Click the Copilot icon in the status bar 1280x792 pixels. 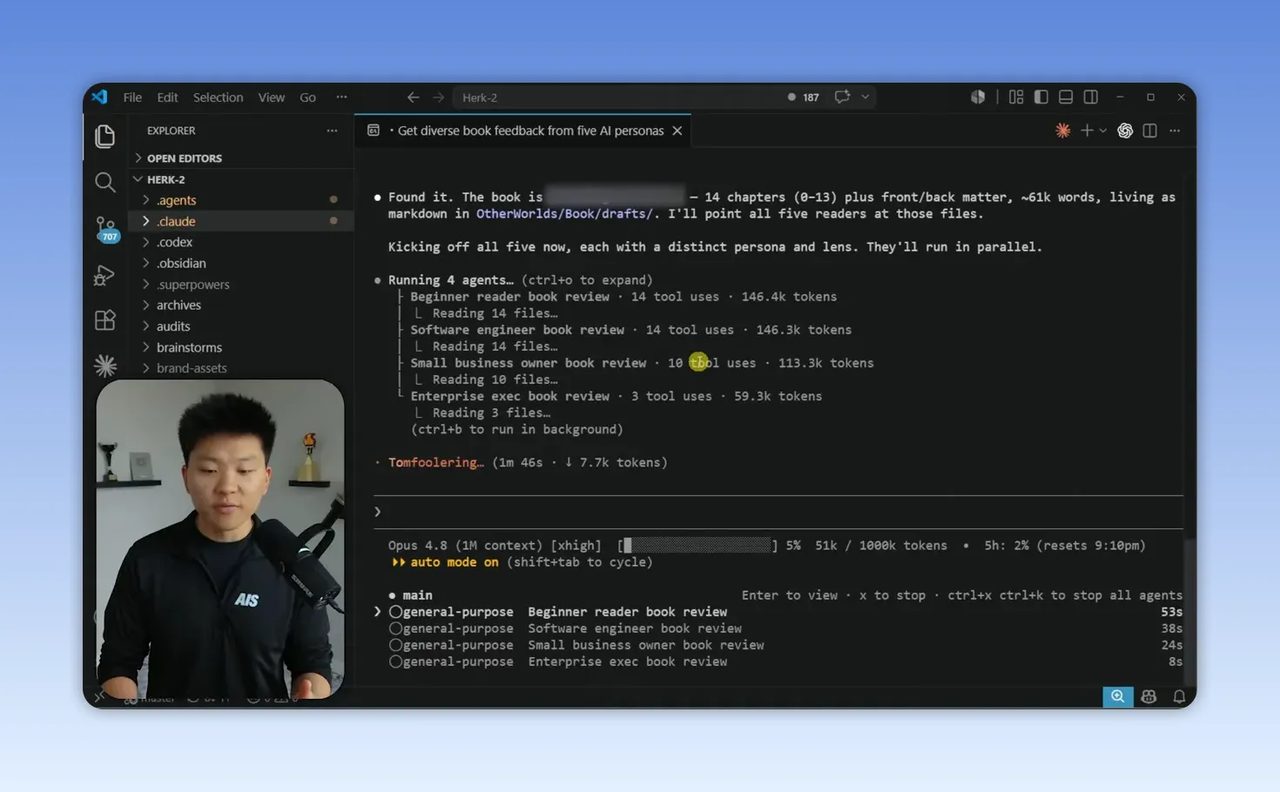click(1149, 697)
